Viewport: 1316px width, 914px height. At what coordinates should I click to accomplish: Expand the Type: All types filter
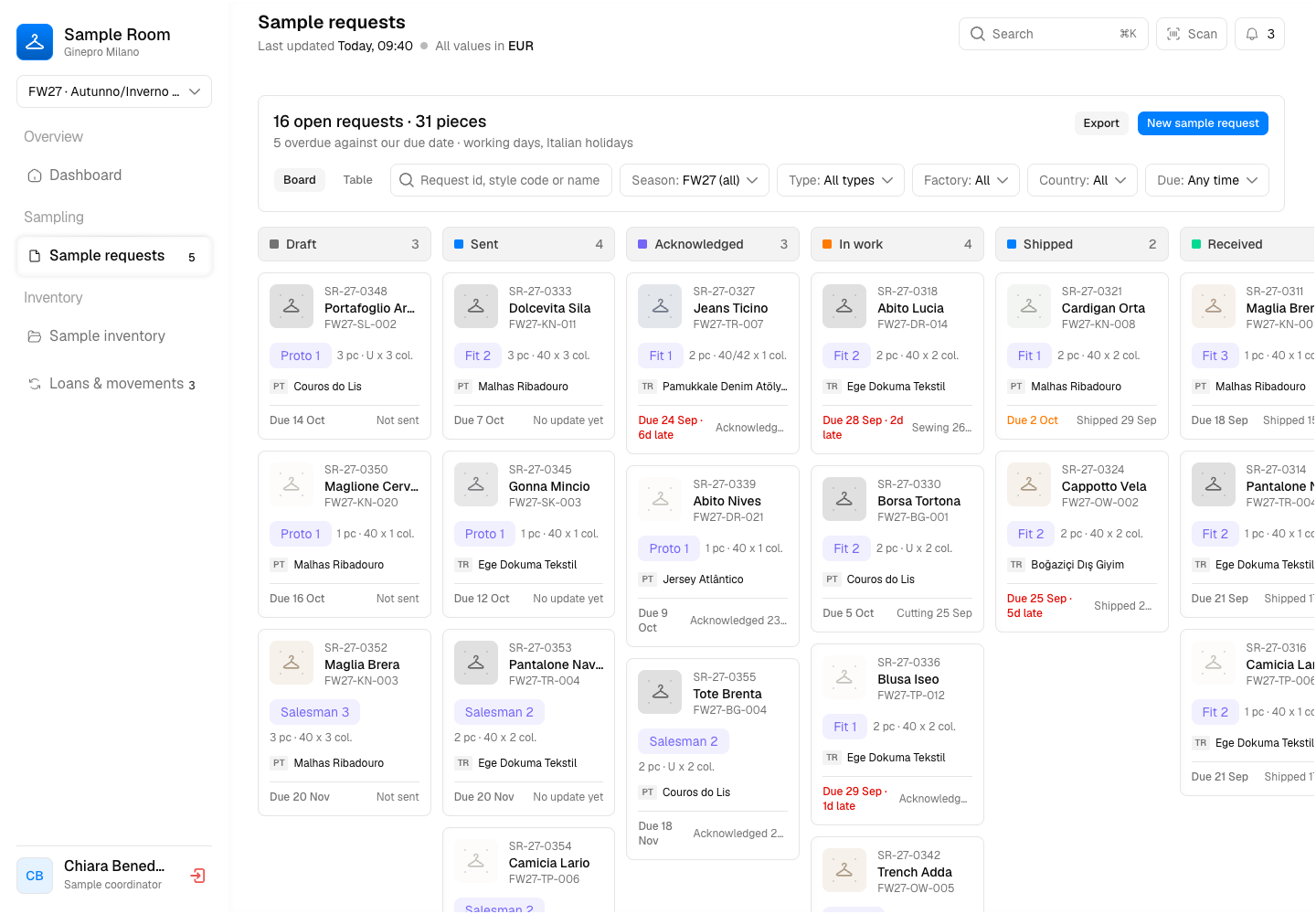click(x=841, y=180)
